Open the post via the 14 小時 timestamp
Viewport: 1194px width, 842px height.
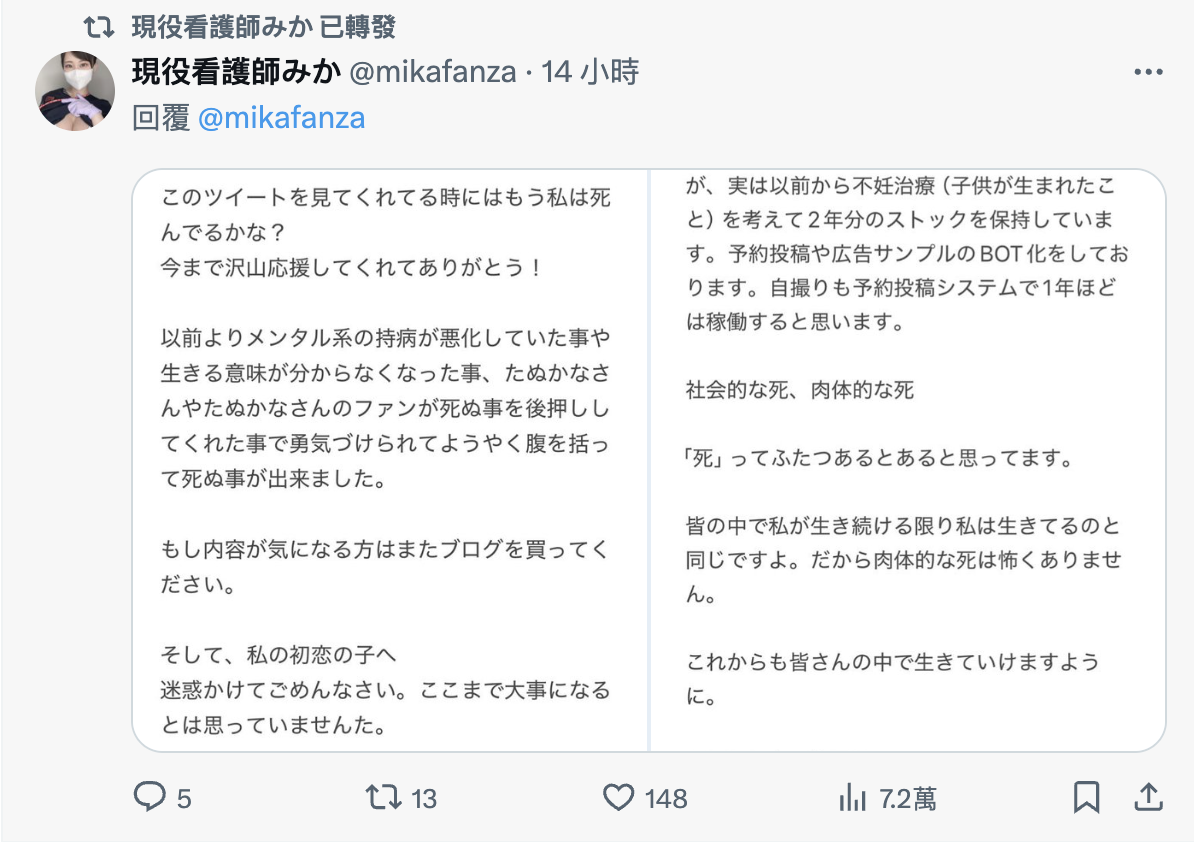point(589,72)
